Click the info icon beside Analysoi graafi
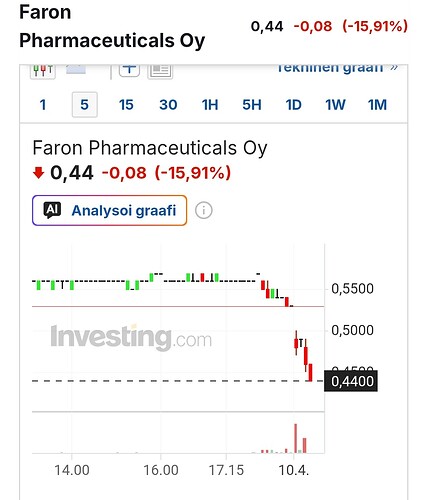The width and height of the screenshot is (427, 500). [204, 210]
